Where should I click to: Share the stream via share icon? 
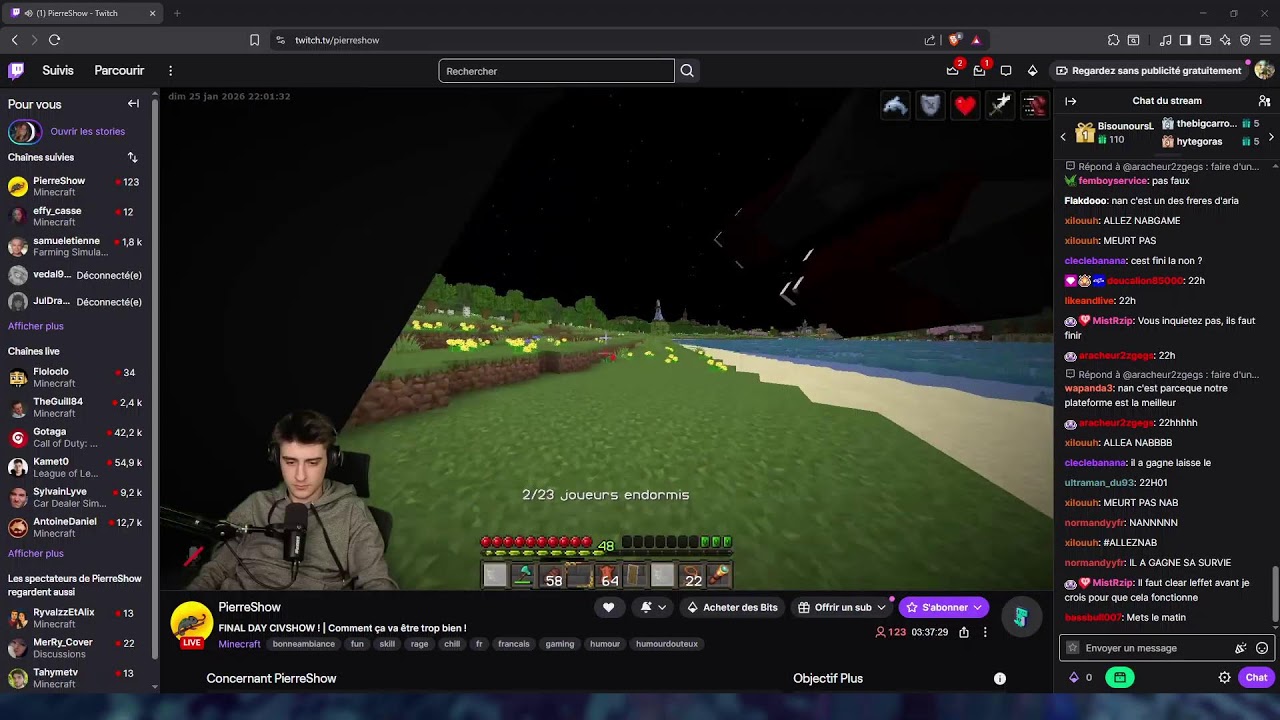(964, 632)
